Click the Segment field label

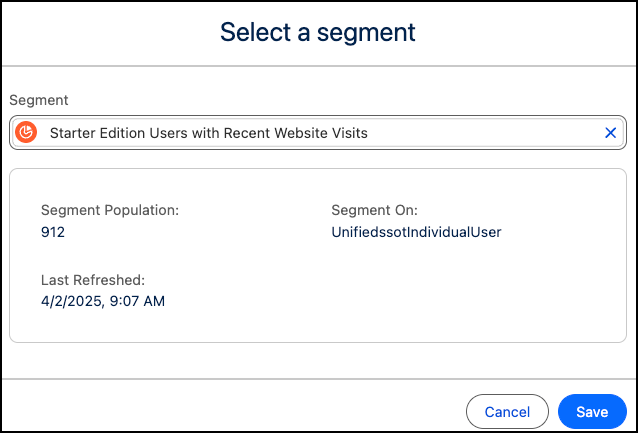click(39, 100)
